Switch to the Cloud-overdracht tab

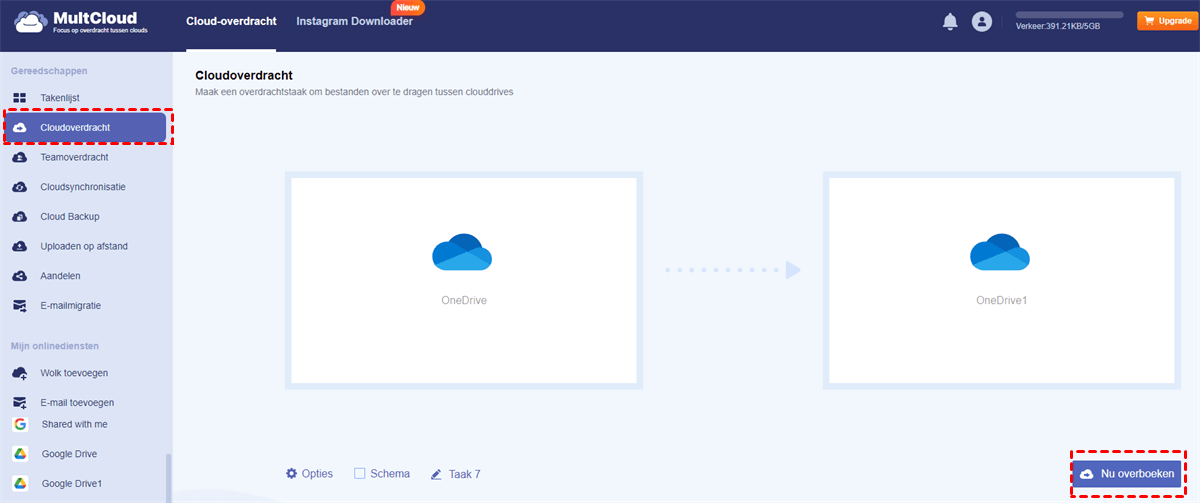pyautogui.click(x=231, y=21)
